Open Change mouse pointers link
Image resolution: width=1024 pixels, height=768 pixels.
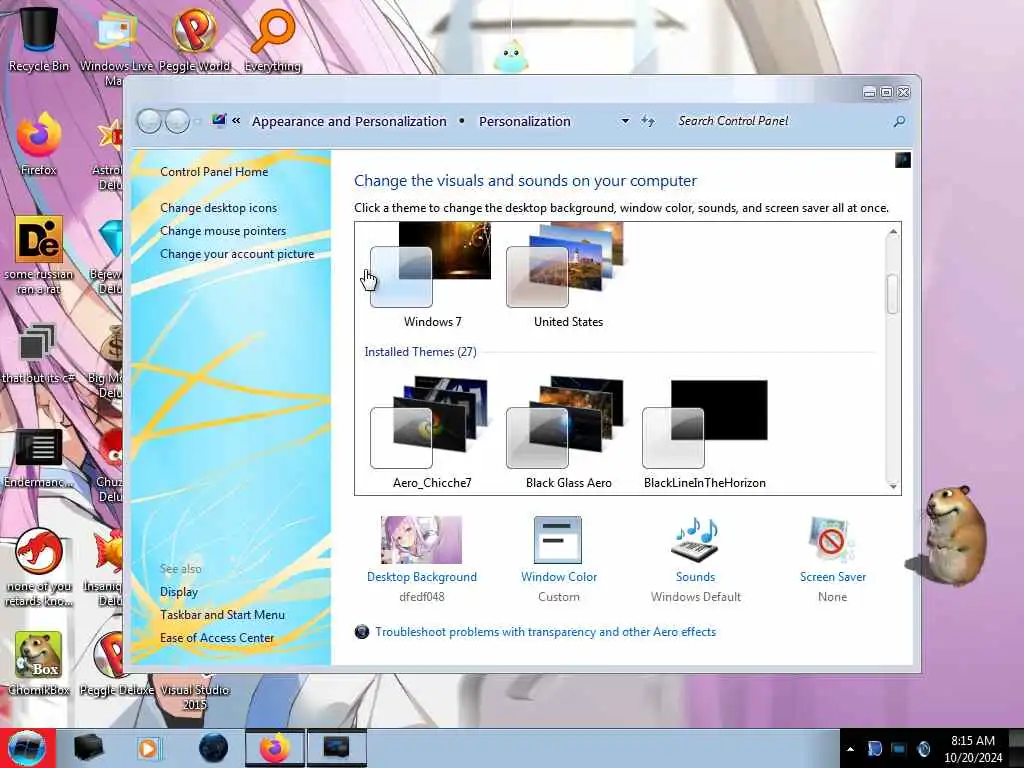(223, 231)
